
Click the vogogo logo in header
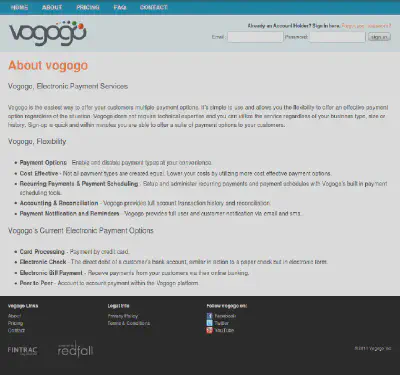tap(48, 33)
